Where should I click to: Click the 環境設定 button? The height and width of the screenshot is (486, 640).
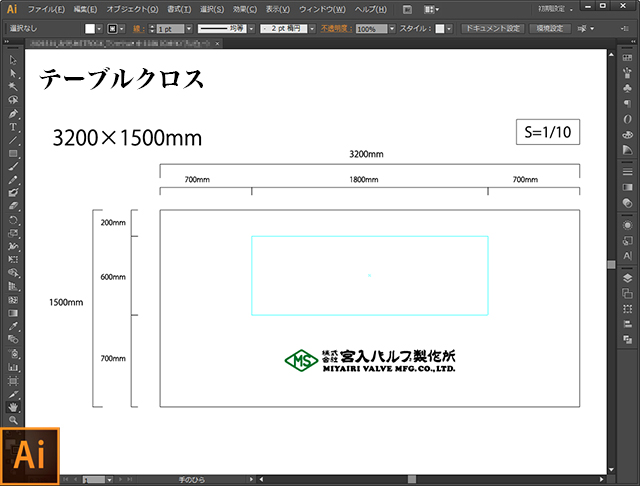point(550,28)
